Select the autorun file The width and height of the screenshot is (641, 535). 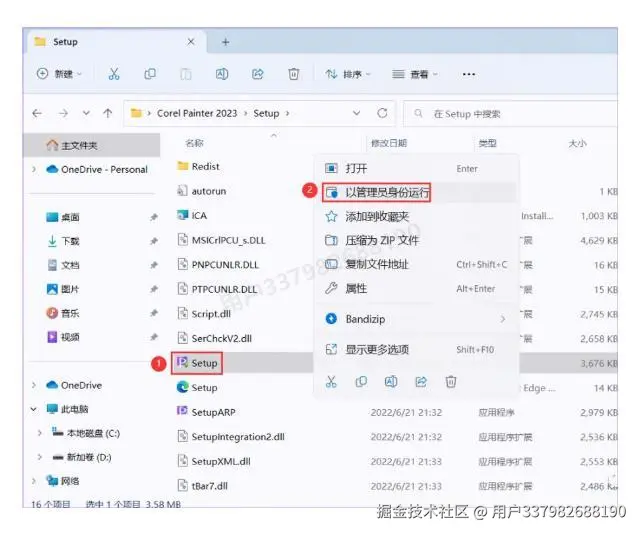coord(202,191)
